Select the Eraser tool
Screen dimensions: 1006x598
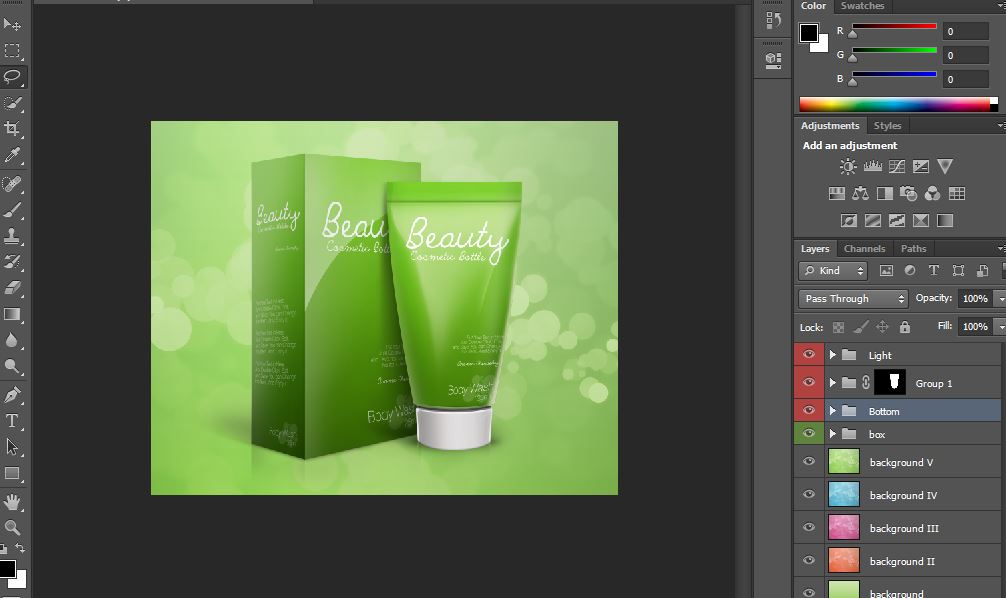click(13, 288)
